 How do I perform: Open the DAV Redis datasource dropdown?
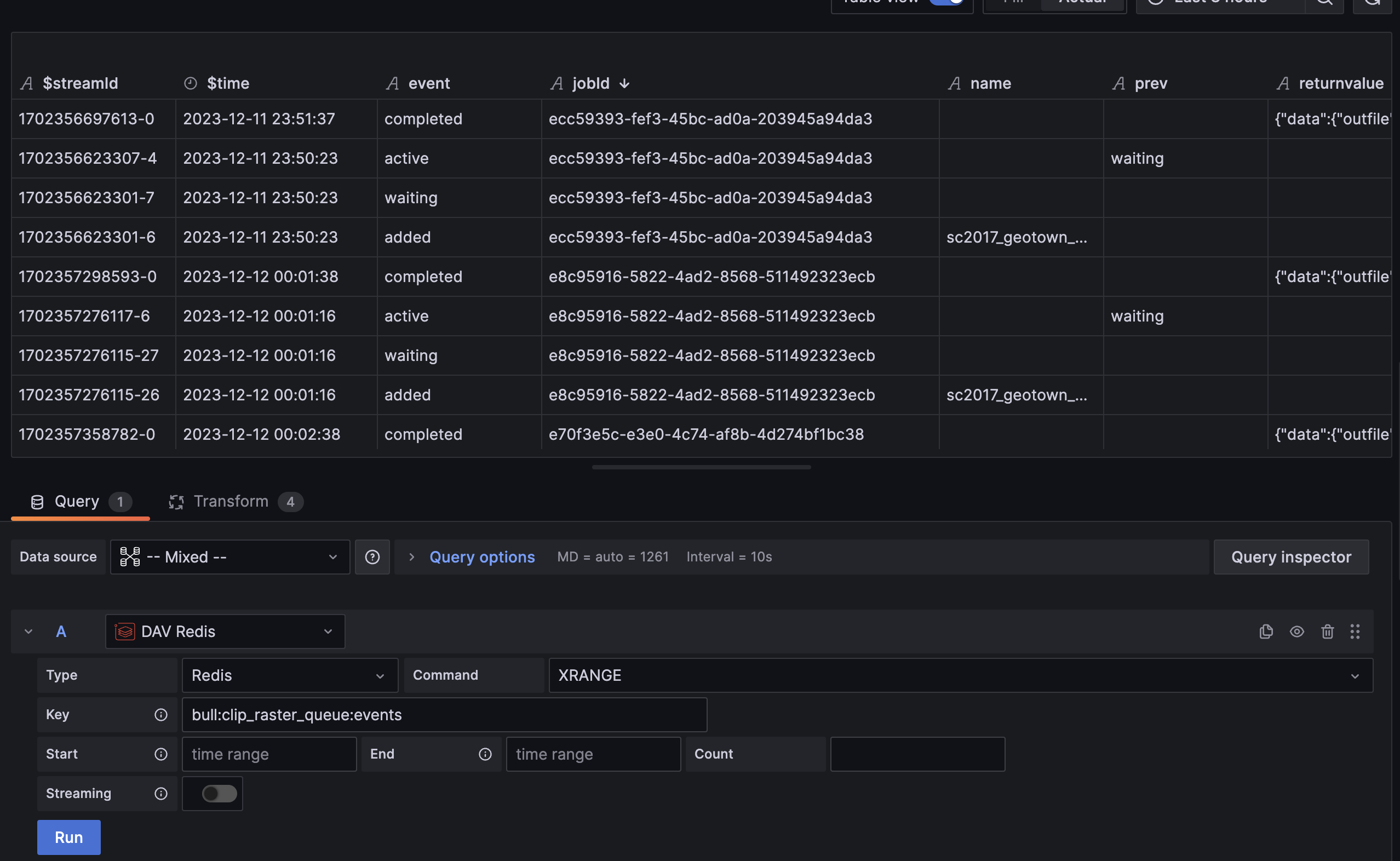[225, 632]
